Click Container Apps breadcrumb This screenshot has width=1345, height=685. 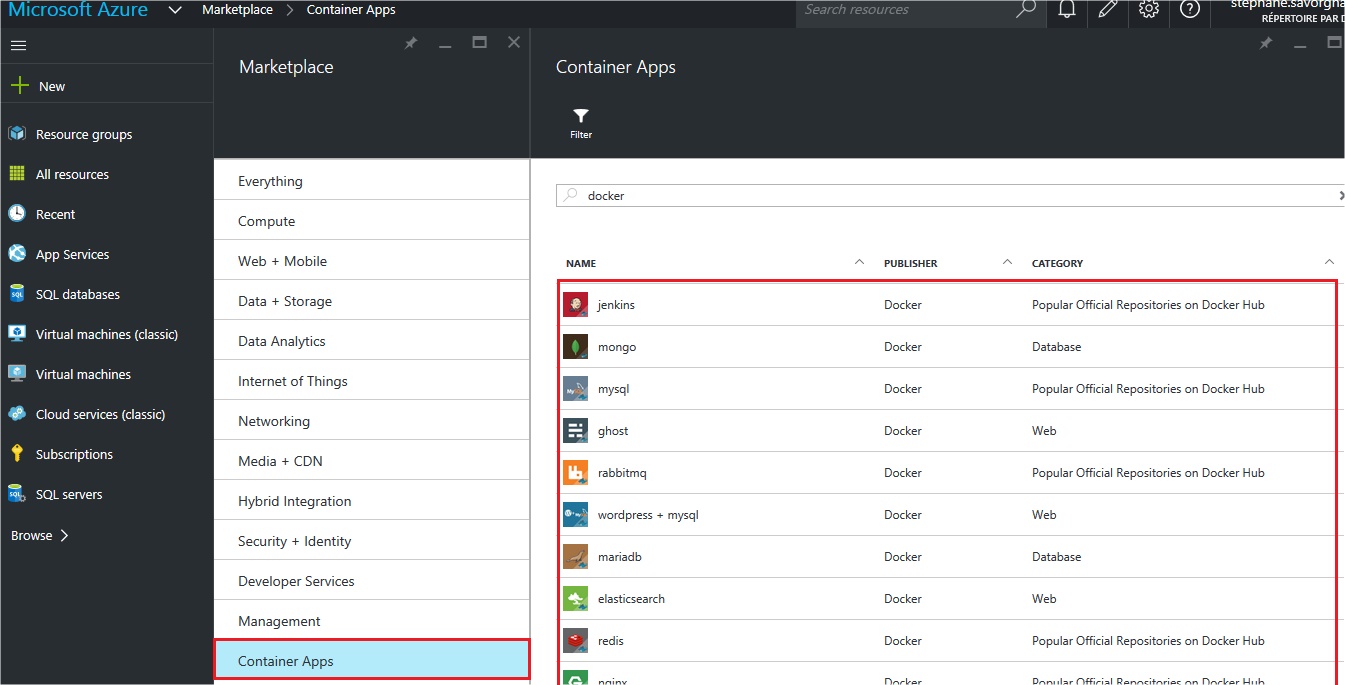click(351, 10)
